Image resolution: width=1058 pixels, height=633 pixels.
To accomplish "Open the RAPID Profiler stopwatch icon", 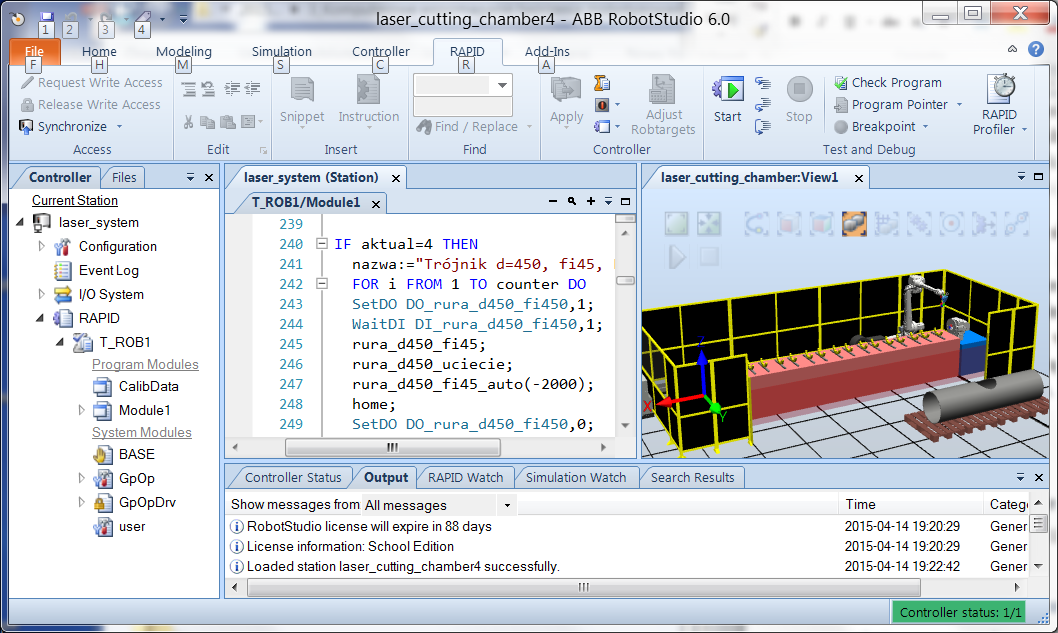I will [x=1001, y=88].
